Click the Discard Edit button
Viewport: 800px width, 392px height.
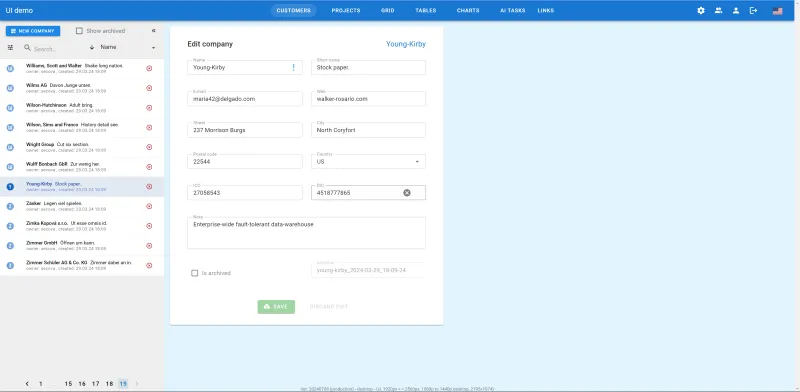pos(329,307)
